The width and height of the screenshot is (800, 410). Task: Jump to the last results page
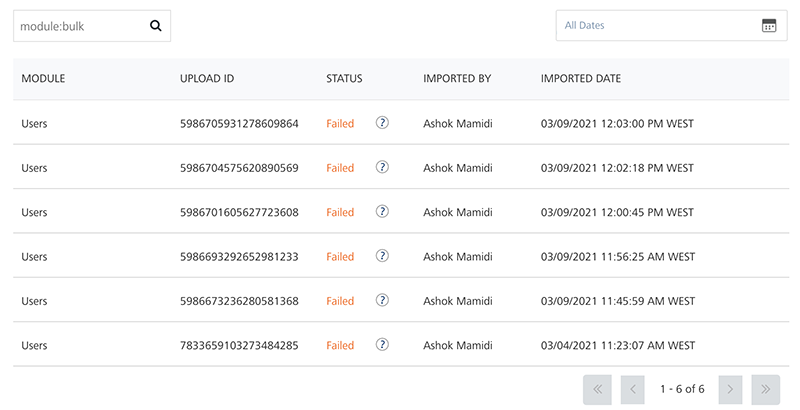click(x=765, y=389)
